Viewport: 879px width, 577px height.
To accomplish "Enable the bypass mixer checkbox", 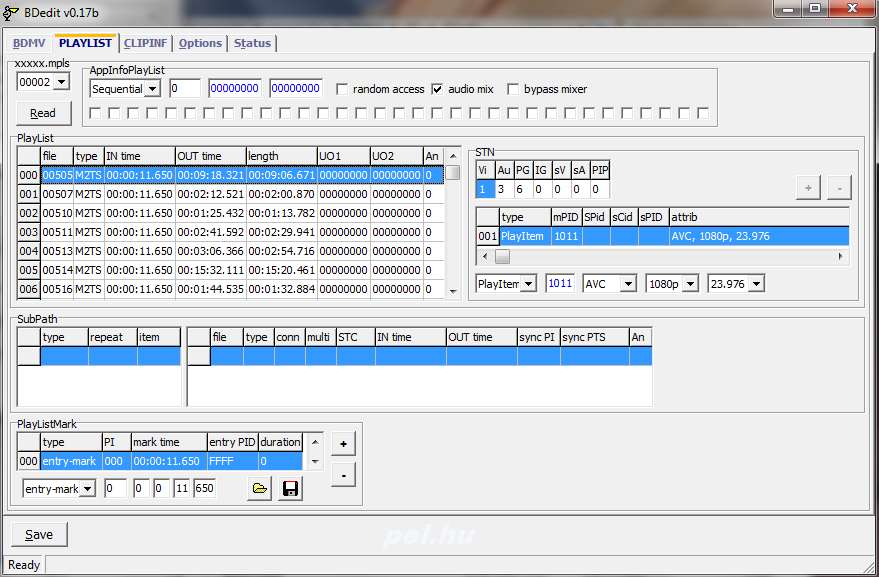I will coord(514,89).
